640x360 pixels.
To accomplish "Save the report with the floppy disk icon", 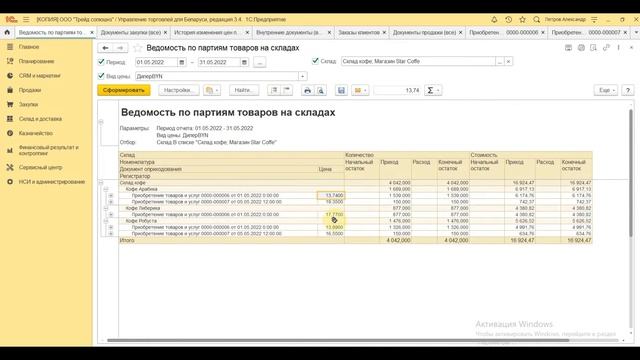I will pyautogui.click(x=341, y=90).
